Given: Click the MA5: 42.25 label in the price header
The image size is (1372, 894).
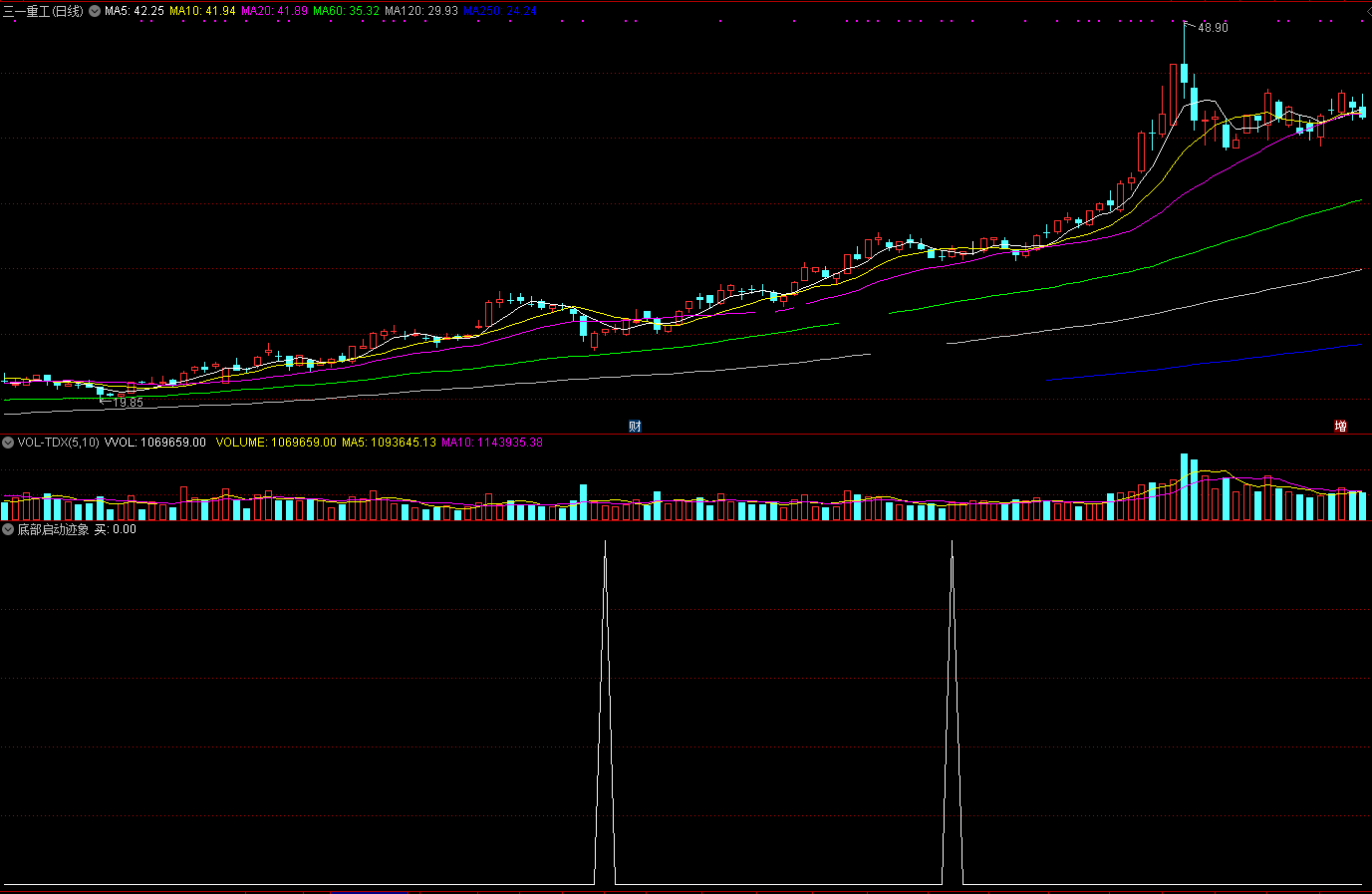Looking at the screenshot, I should click(x=135, y=11).
